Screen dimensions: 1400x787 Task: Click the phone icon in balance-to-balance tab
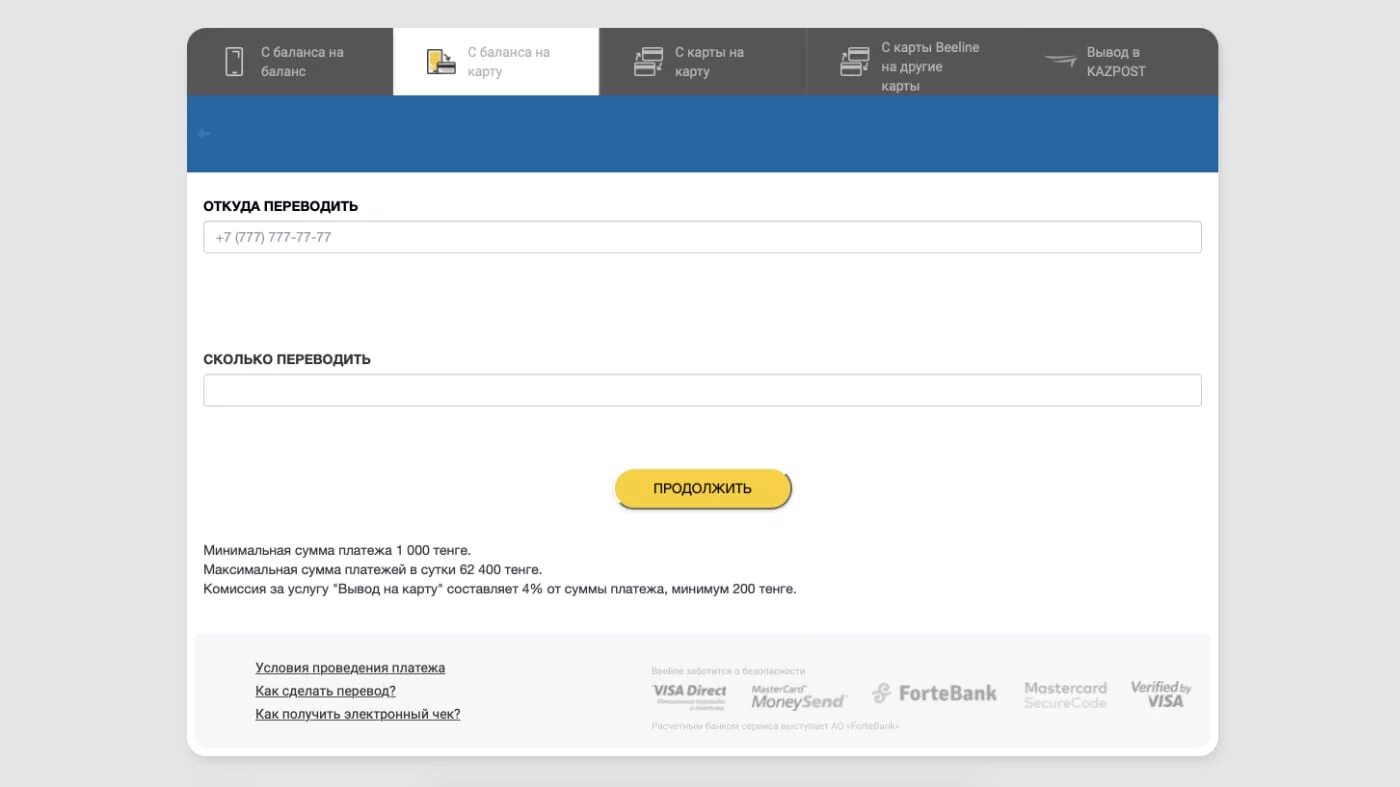pyautogui.click(x=234, y=61)
